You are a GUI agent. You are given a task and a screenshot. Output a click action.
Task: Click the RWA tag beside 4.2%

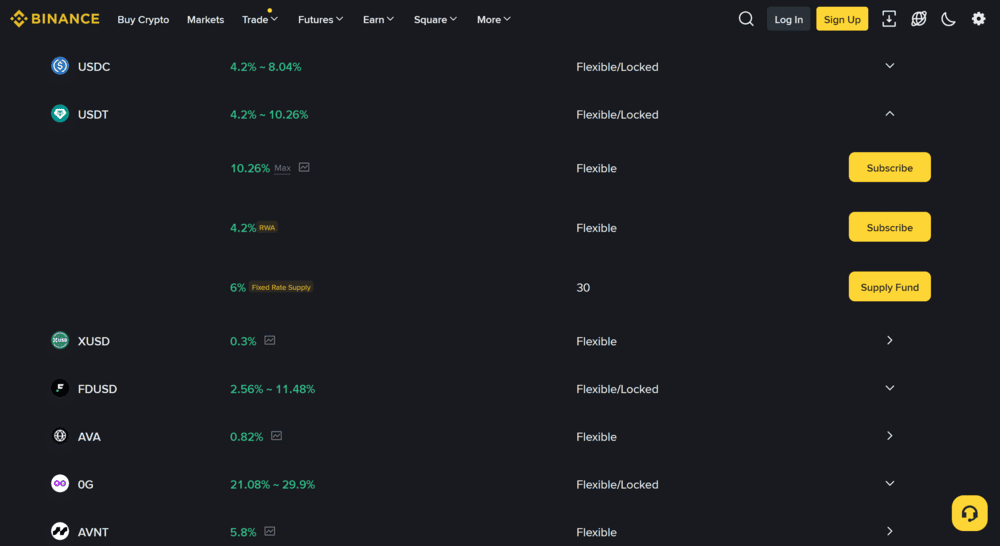267,228
